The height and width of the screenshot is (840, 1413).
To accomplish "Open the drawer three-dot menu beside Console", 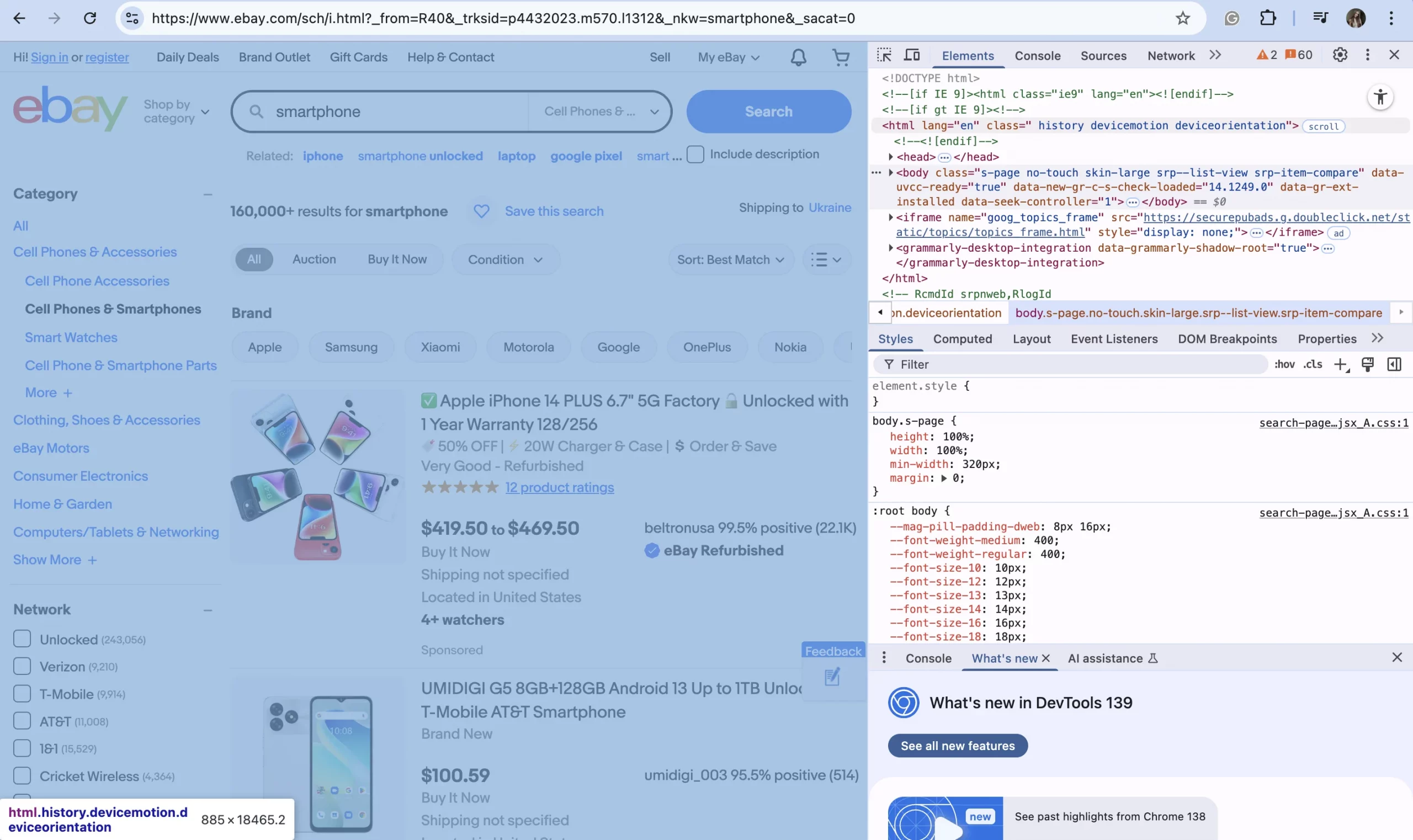I will pyautogui.click(x=884, y=658).
